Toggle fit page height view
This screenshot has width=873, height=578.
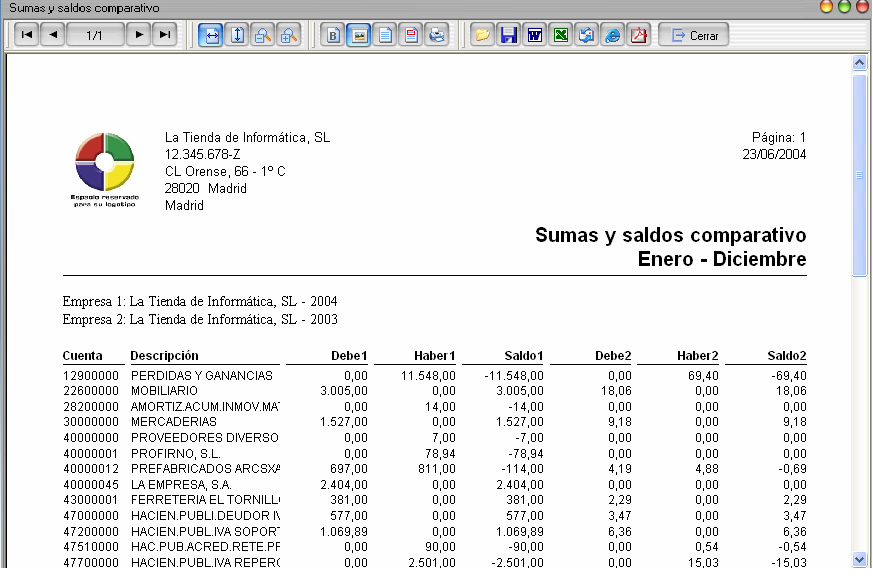click(237, 35)
